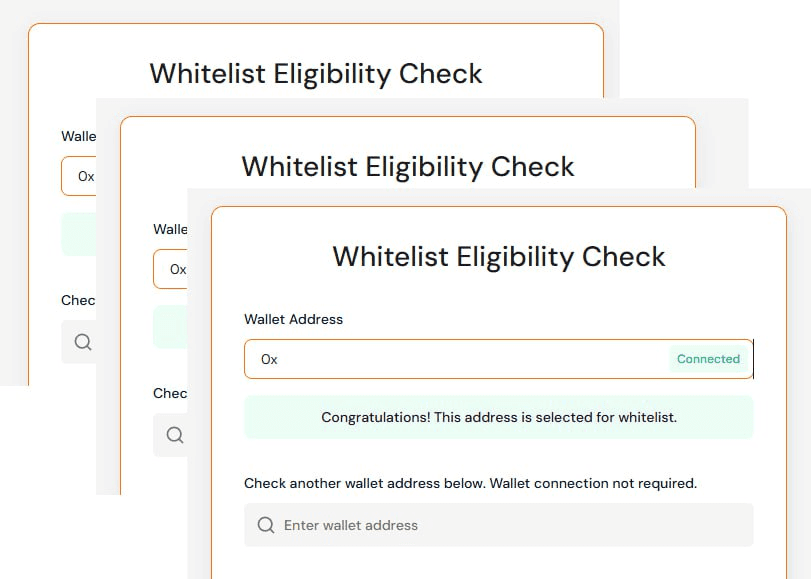Viewport: 811px width, 579px height.
Task: Click the search icon in the rearmost card
Action: click(x=83, y=342)
